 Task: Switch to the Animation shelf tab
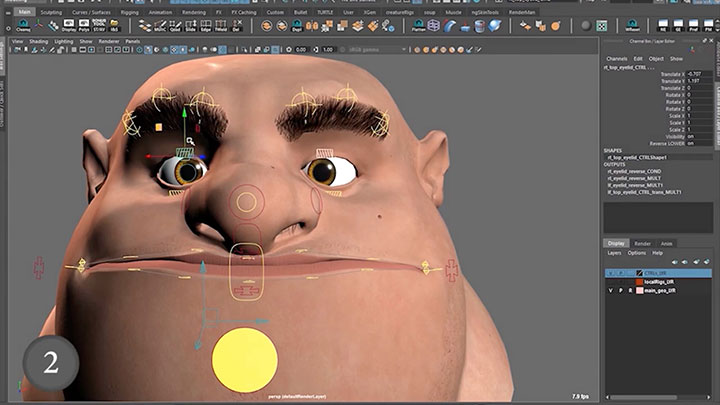tap(160, 12)
